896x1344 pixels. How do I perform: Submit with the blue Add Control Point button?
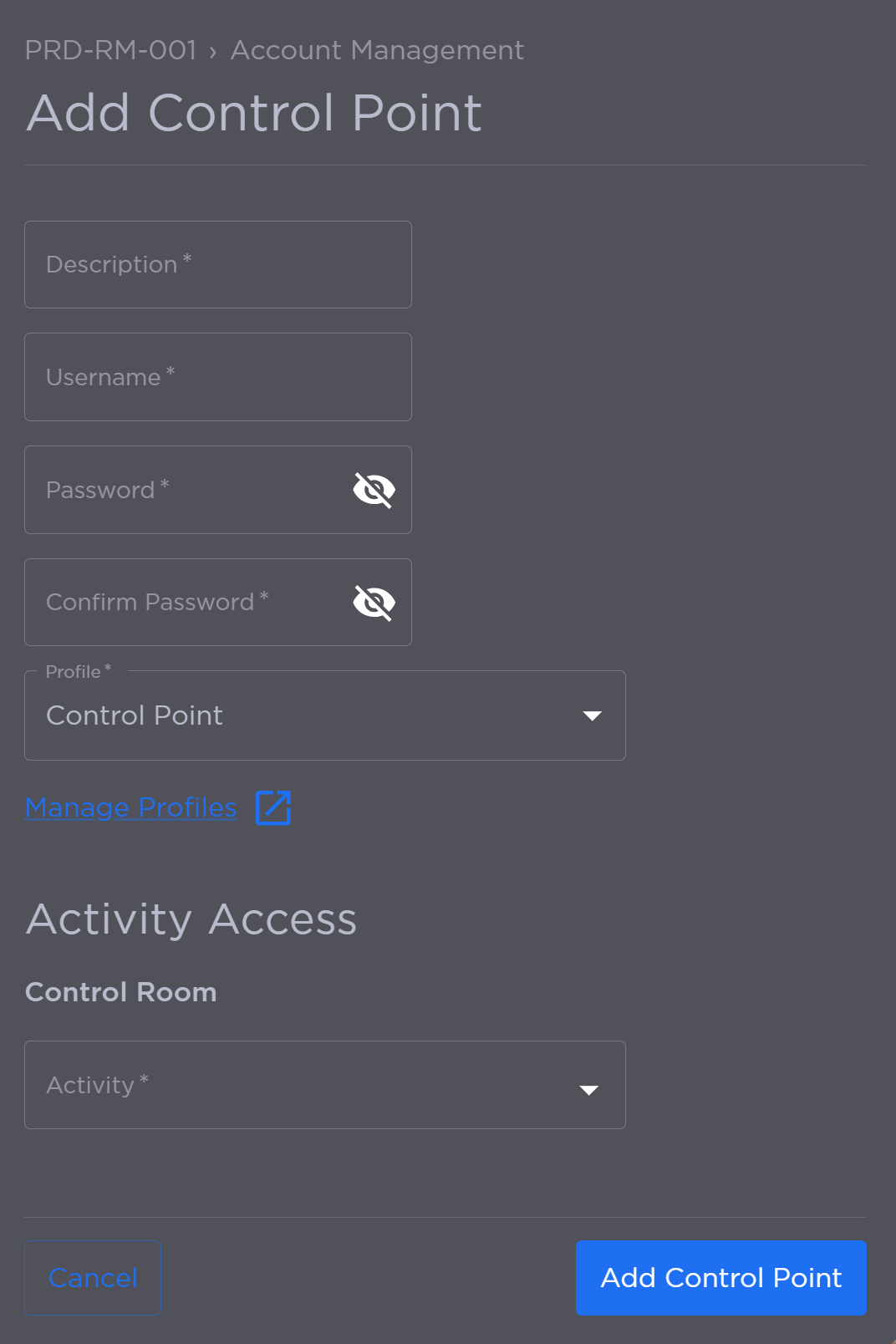click(x=720, y=1277)
